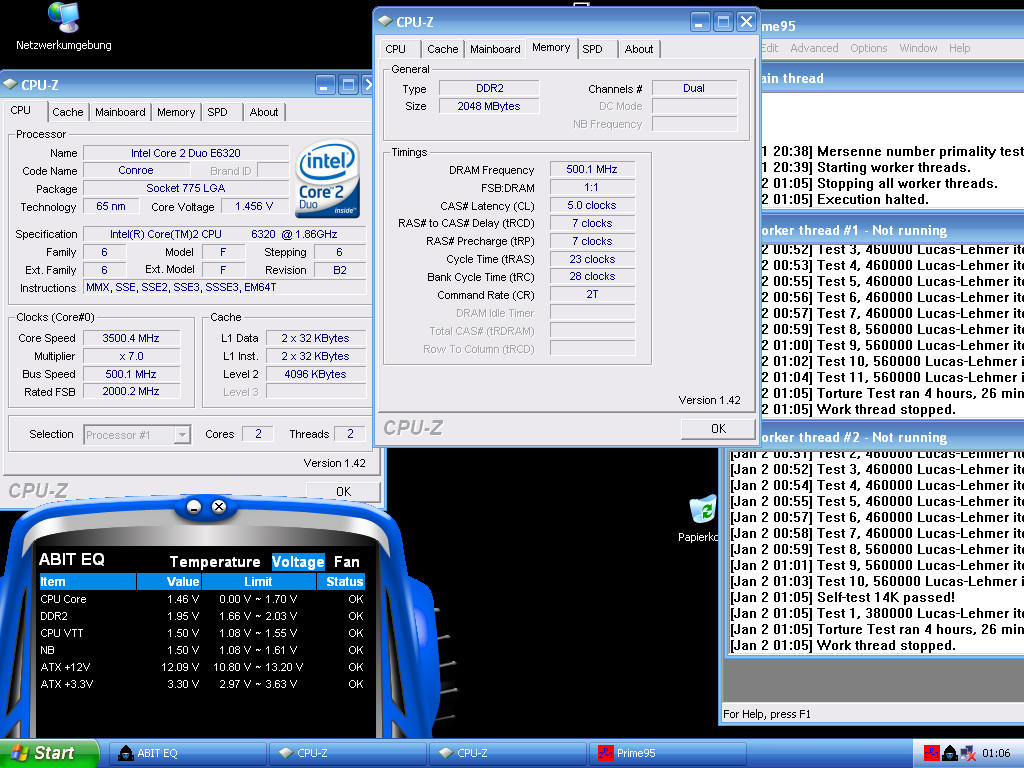Select the CPU Core row in ABIT EQ

[202, 599]
